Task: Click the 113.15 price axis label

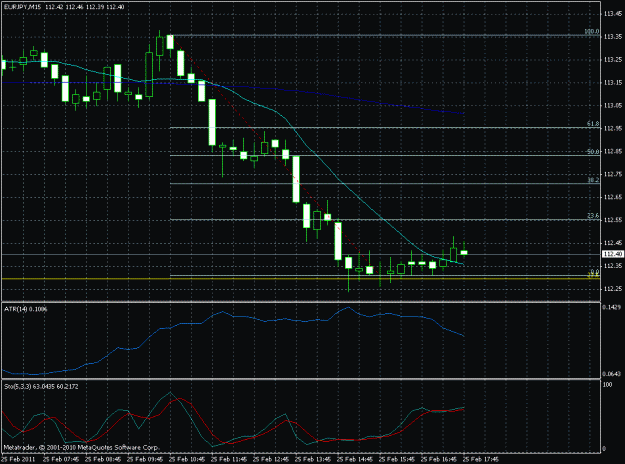Action: (613, 83)
